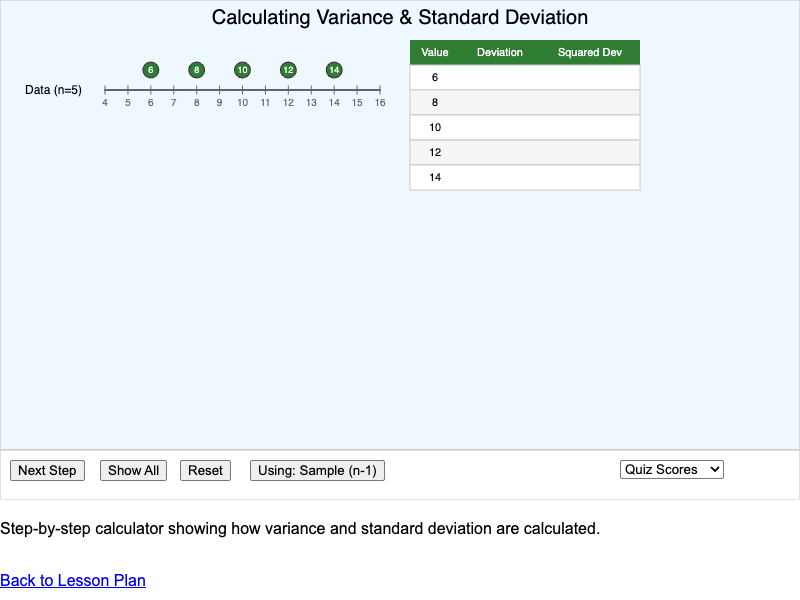
Task: Click the marker labeled 12
Action: tap(288, 70)
